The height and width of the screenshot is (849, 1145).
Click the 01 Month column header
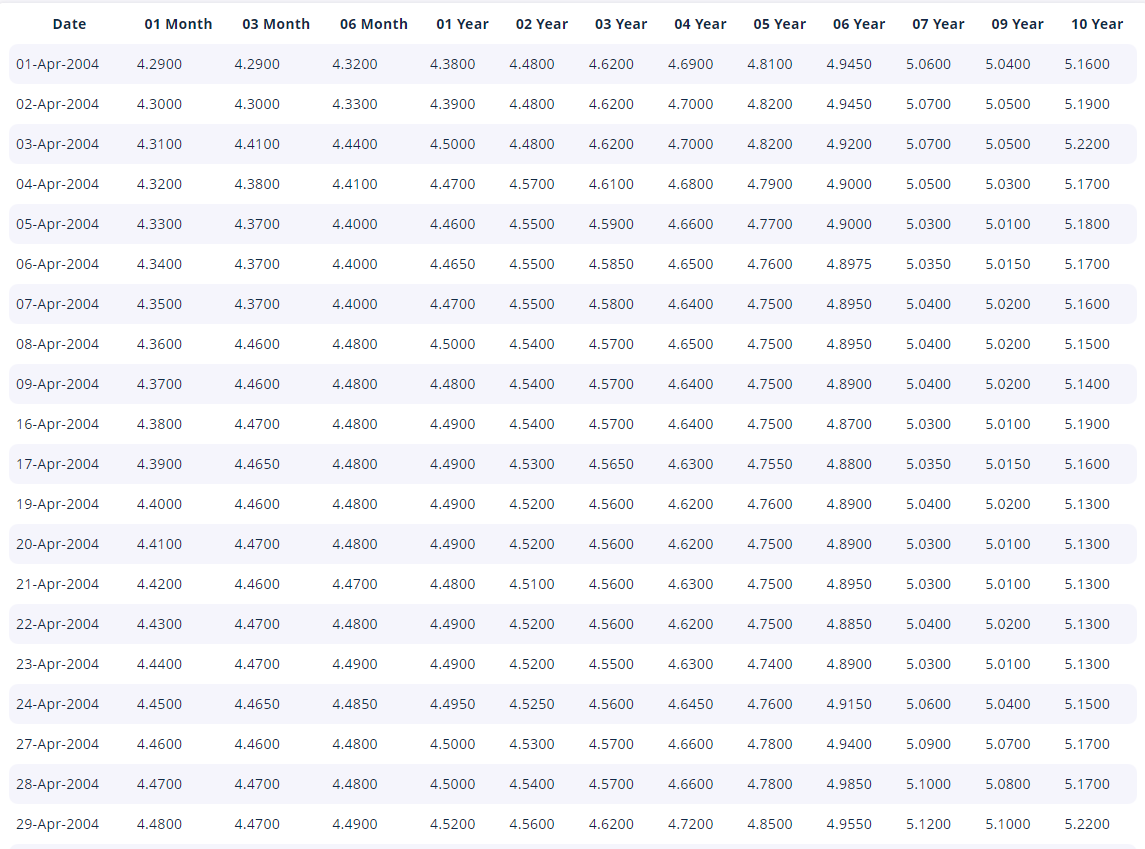coord(178,24)
